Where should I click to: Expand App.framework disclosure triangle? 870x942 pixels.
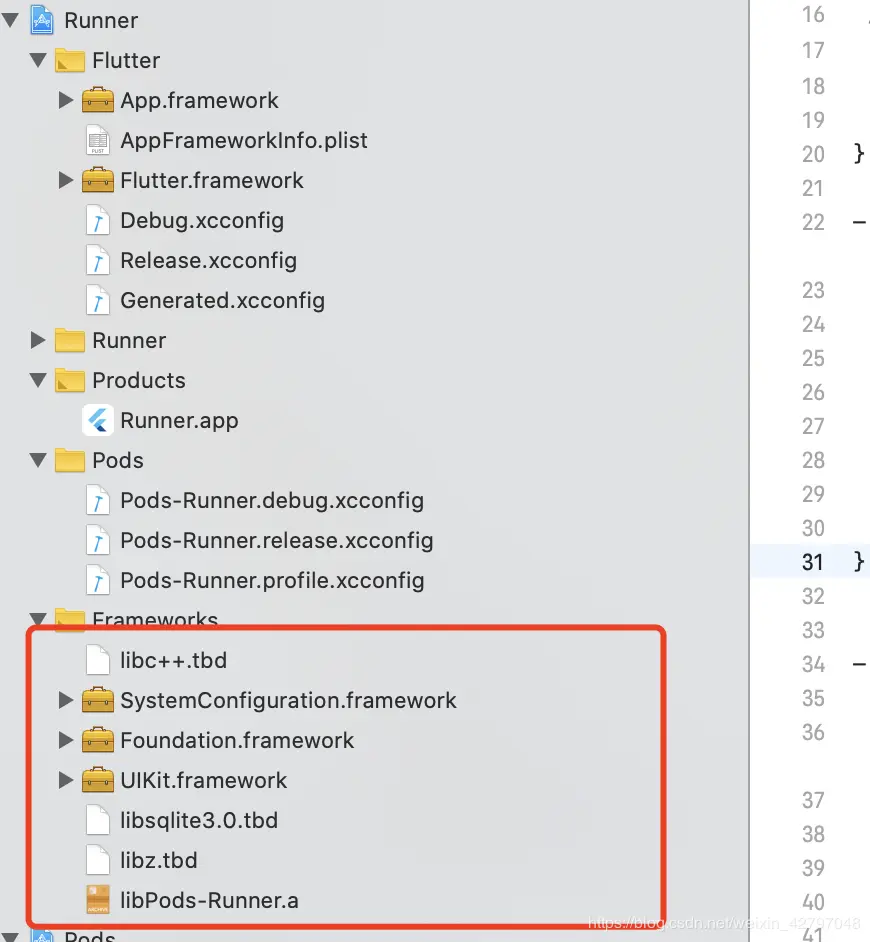65,100
